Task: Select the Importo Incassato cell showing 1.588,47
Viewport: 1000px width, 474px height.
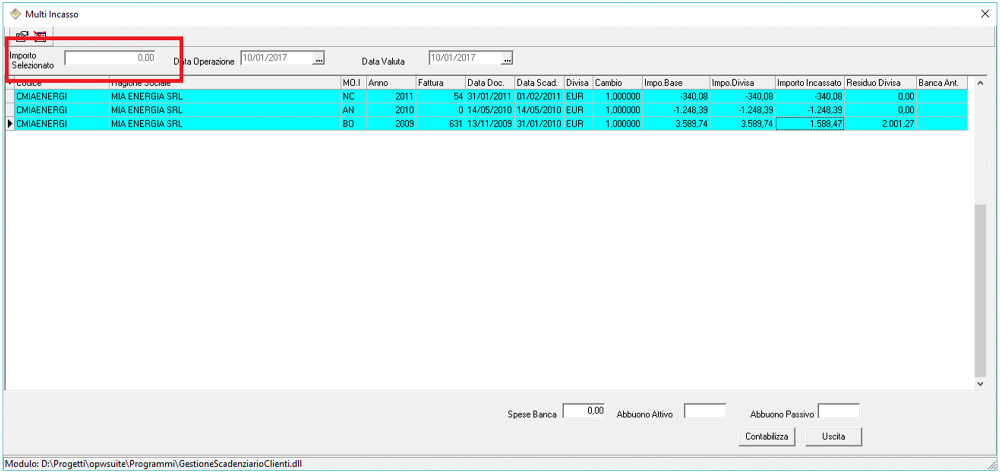Action: (809, 124)
